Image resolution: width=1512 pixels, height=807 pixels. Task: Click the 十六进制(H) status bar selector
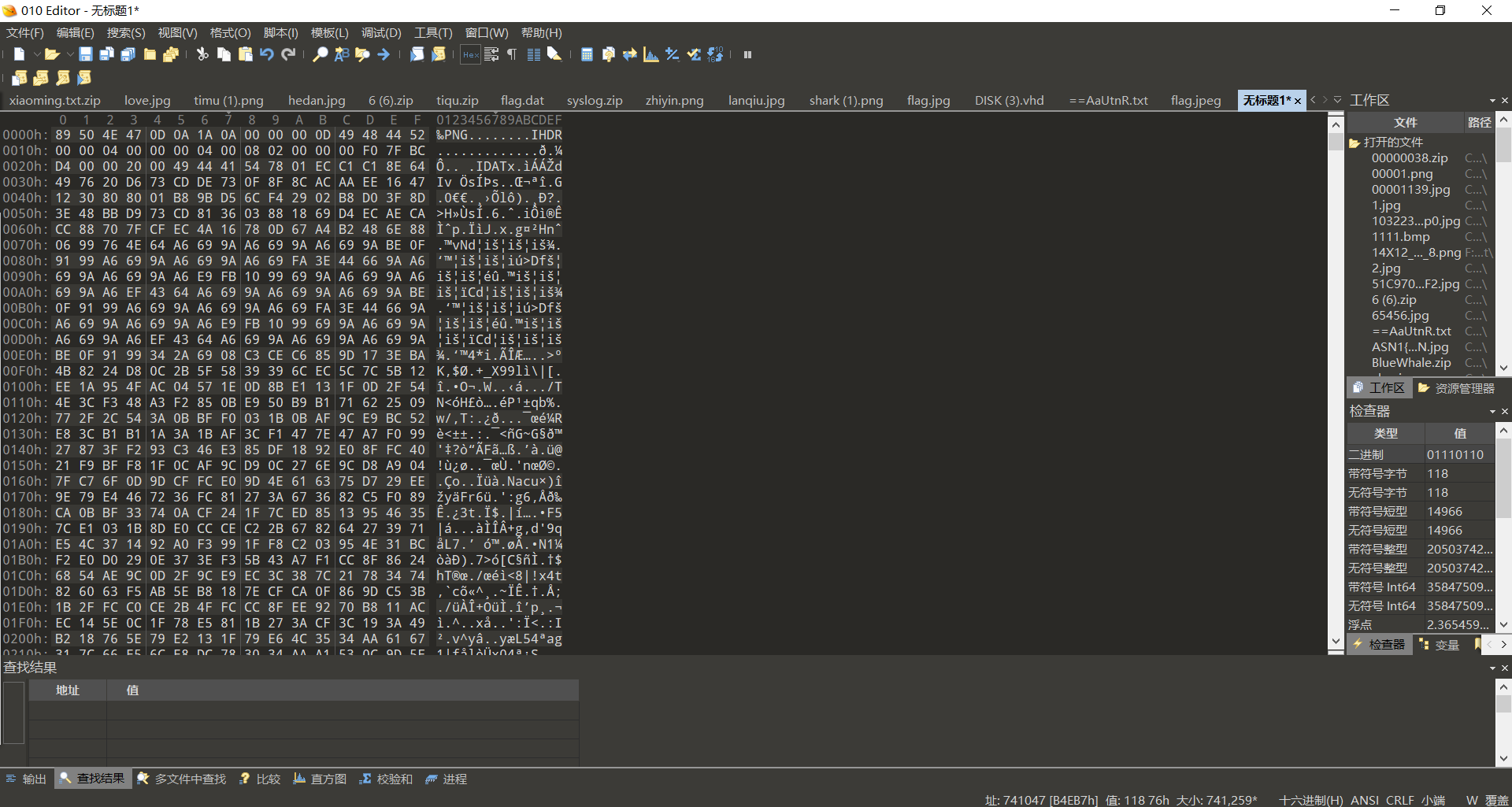click(1311, 800)
